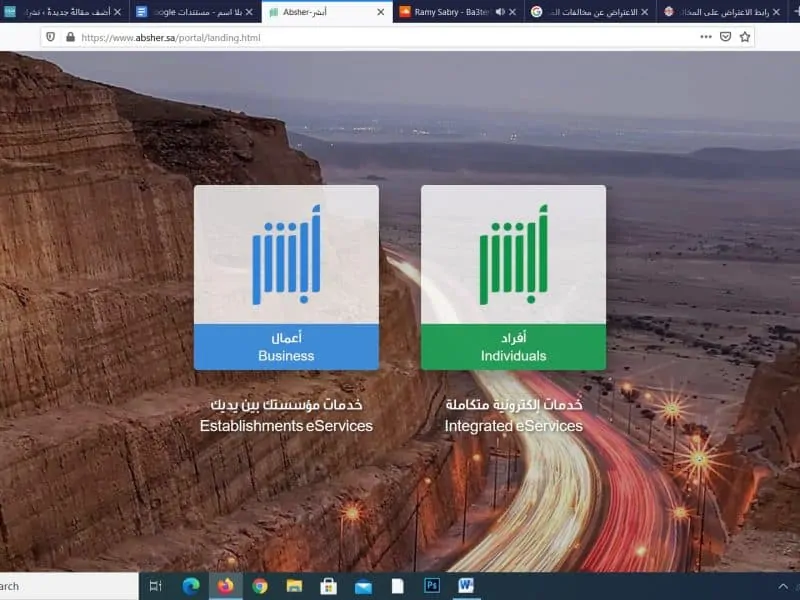Save page with the Pocket icon
The image size is (800, 600).
pyautogui.click(x=726, y=37)
